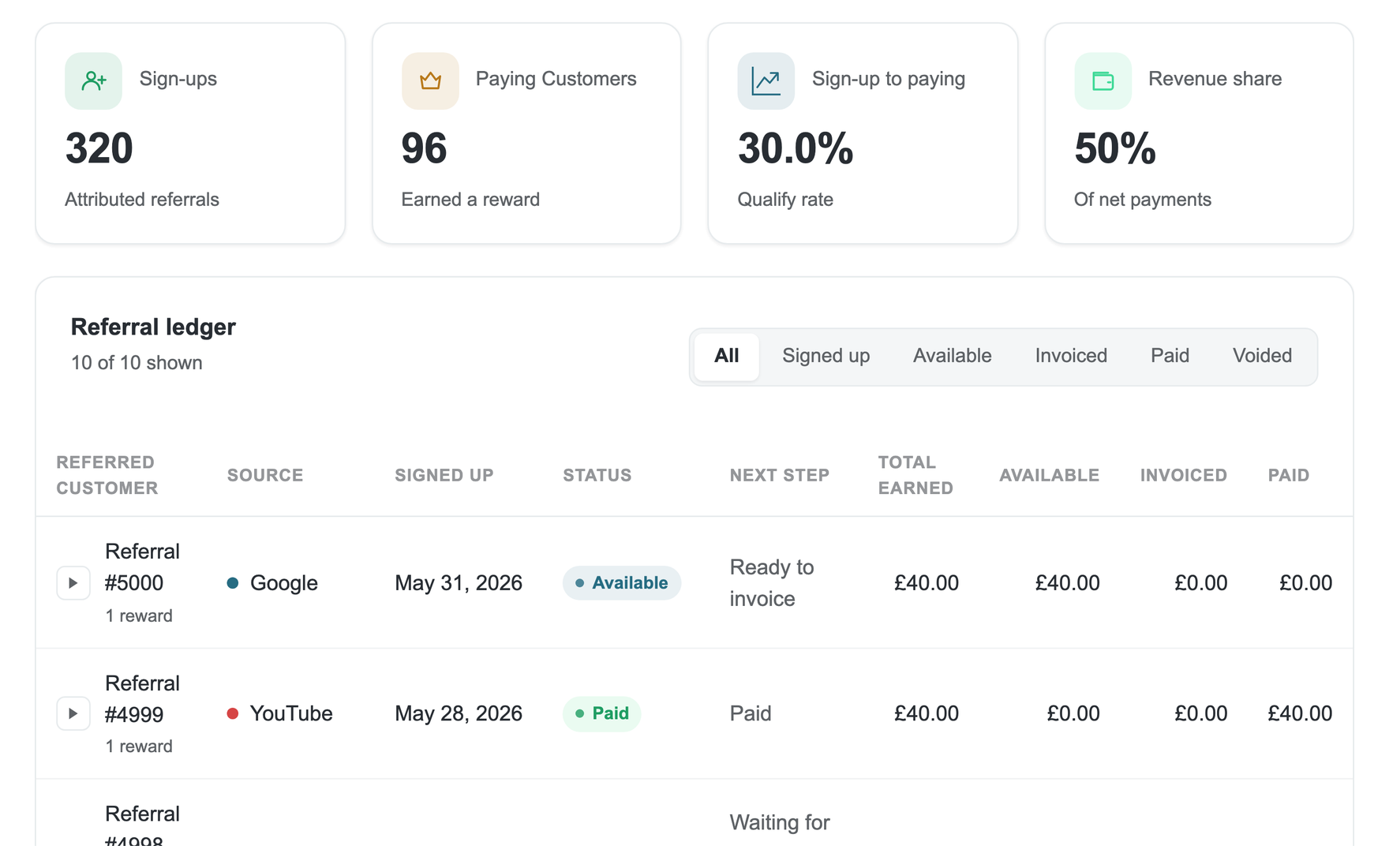
Task: Click the Google source label
Action: point(284,583)
